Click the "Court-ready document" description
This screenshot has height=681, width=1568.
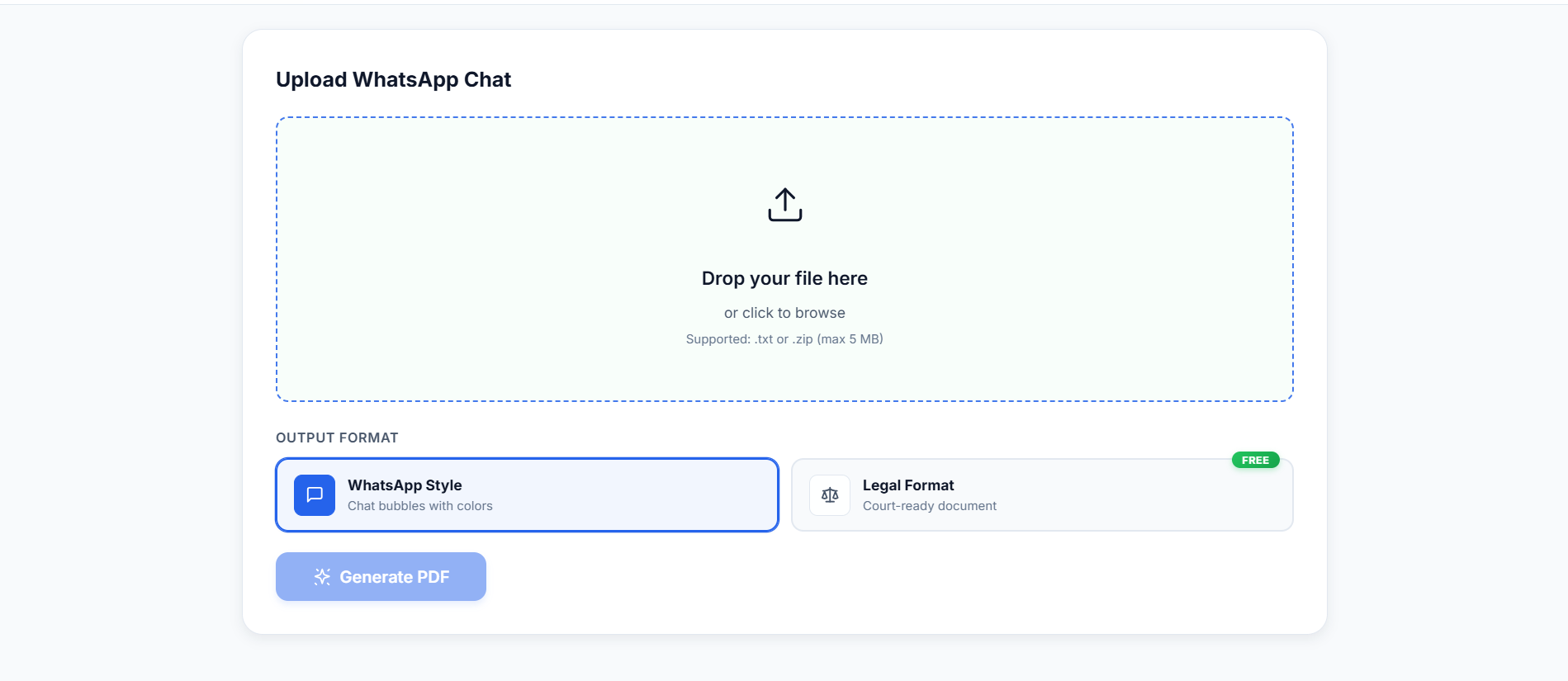pyautogui.click(x=929, y=506)
